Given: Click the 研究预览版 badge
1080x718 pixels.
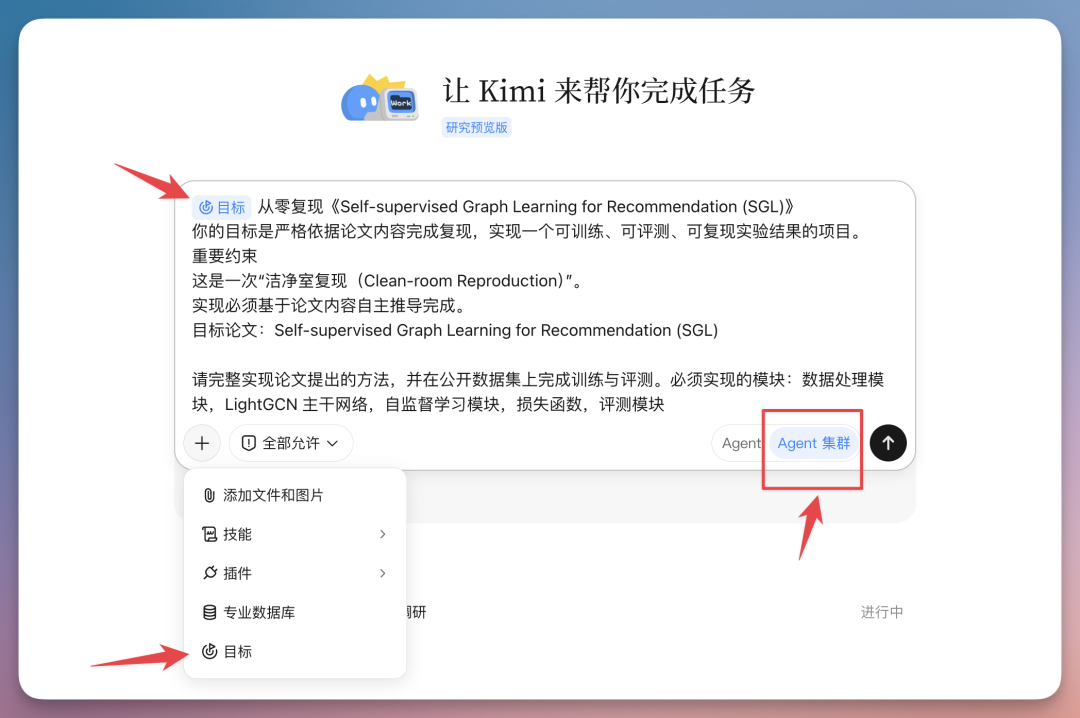Looking at the screenshot, I should pyautogui.click(x=477, y=127).
